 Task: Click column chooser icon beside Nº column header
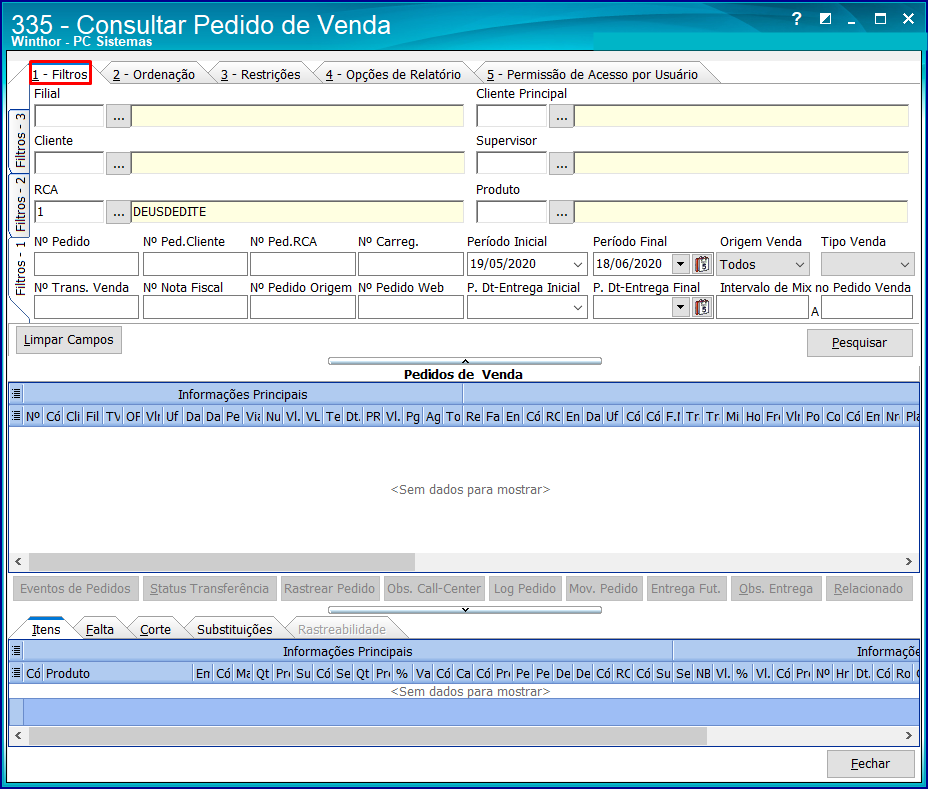(x=16, y=416)
